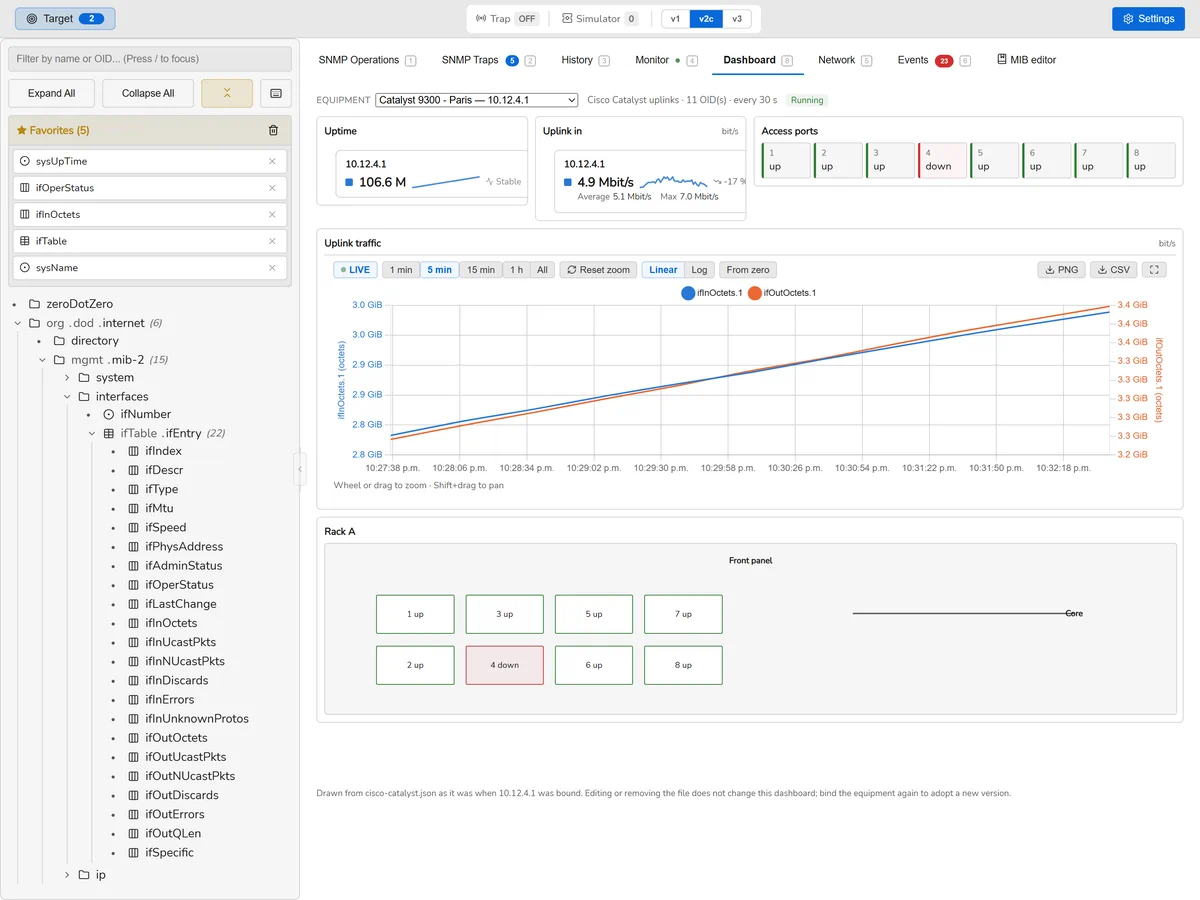1200x900 pixels.
Task: Click the directory folder icon
Action: pos(59,341)
